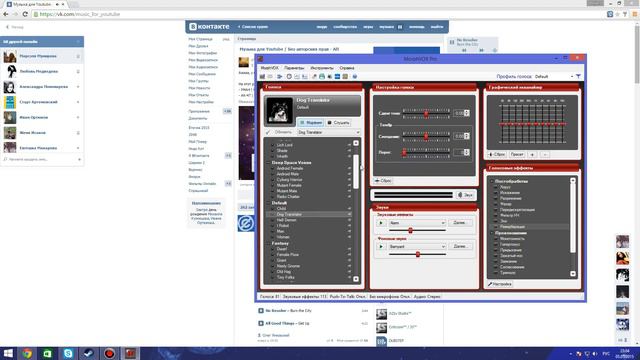Play the background sound
Screen dimensions: 640x360
(381, 247)
